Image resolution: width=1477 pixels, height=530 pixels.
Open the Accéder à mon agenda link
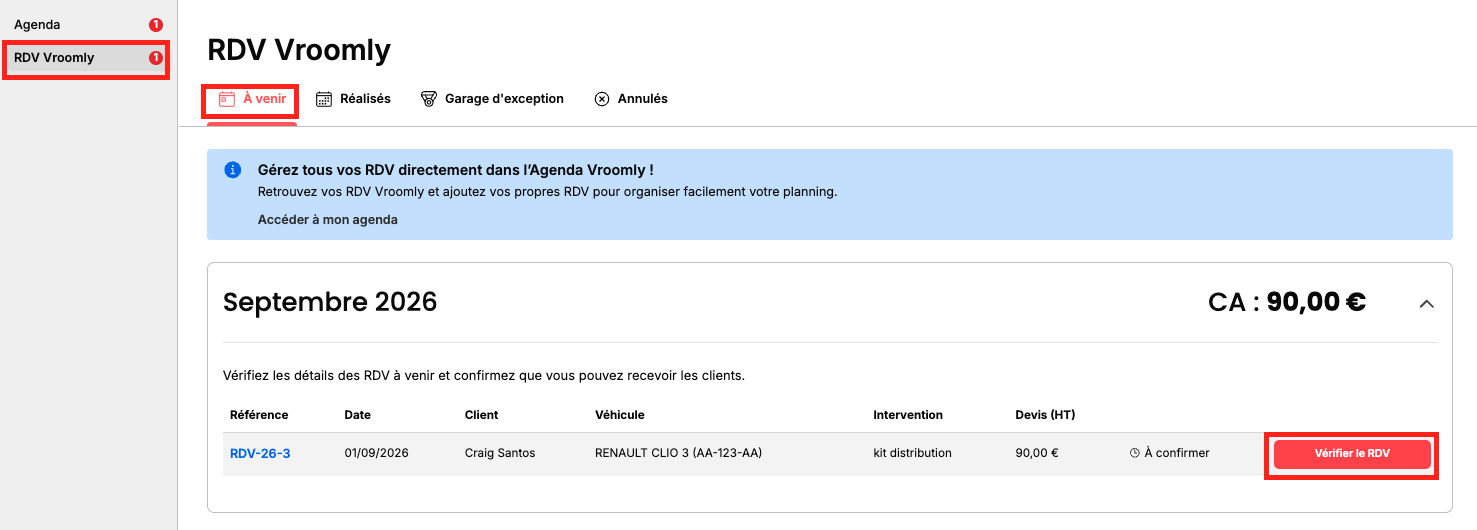[328, 220]
